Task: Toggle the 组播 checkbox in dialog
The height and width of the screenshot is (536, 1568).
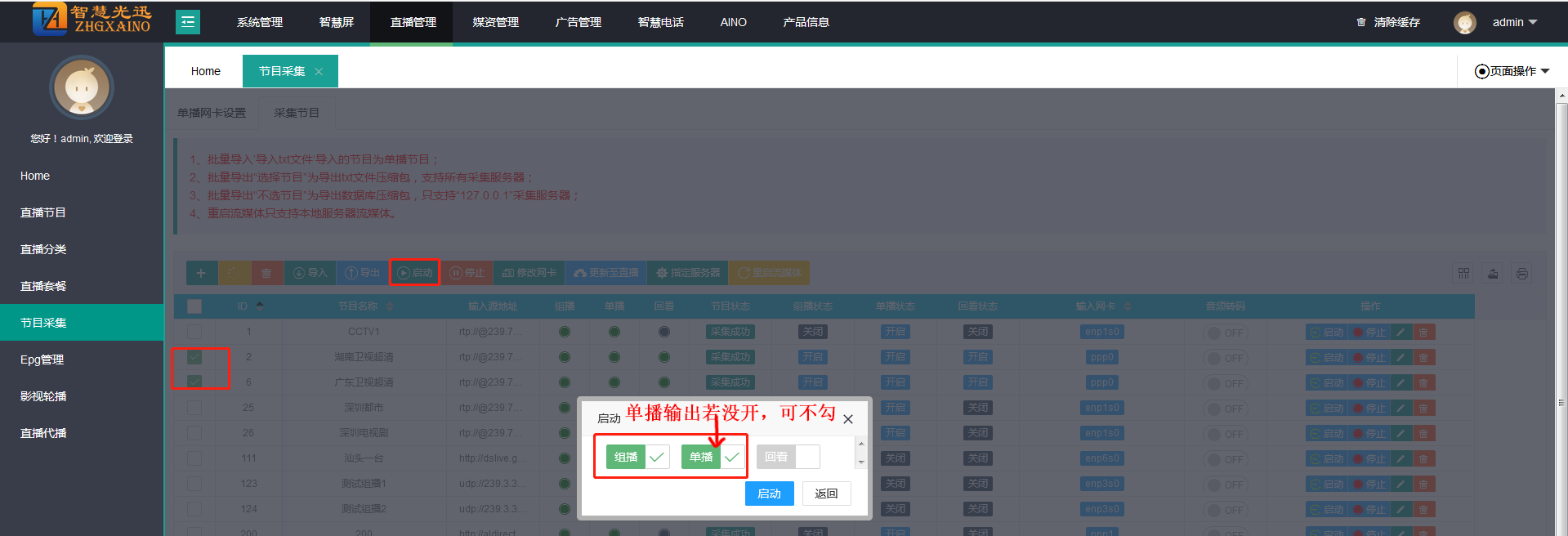Action: pos(656,457)
